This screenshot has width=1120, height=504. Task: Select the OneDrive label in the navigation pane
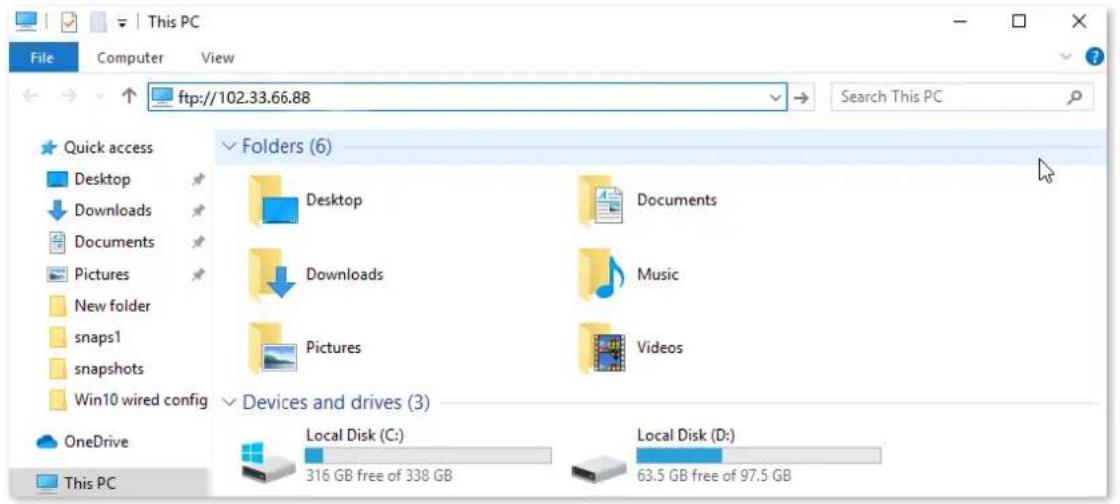click(x=96, y=442)
